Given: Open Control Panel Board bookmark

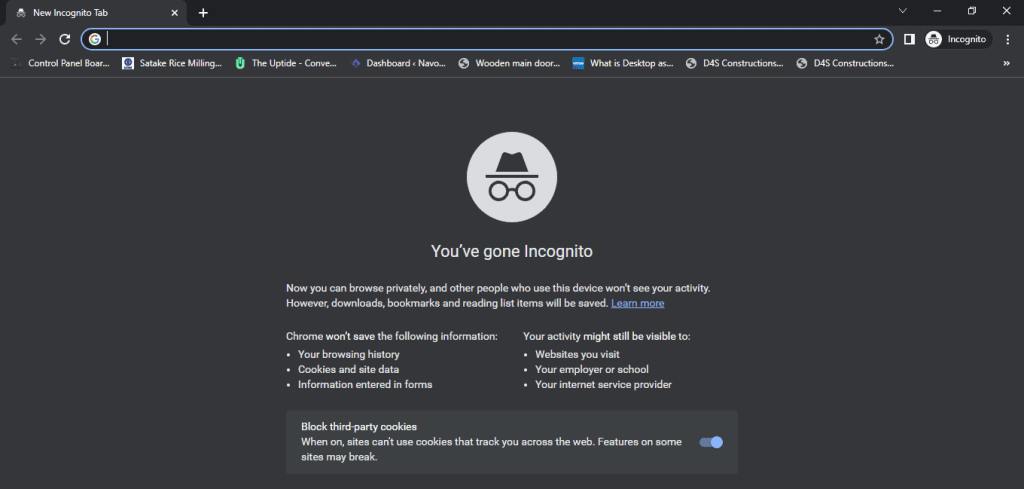Looking at the screenshot, I should tap(60, 63).
